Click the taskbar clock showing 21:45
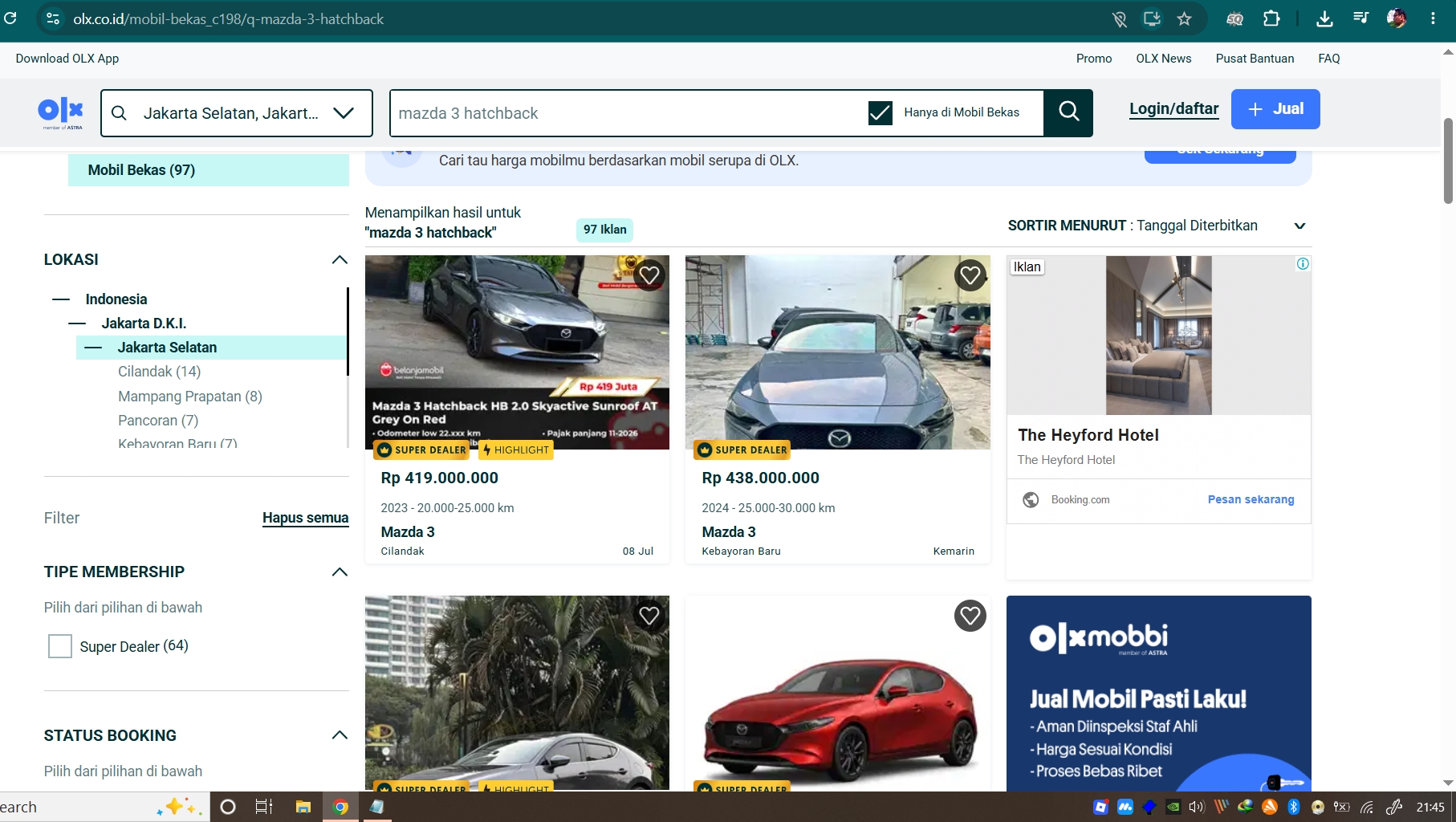The image size is (1456, 822). pyautogui.click(x=1430, y=807)
